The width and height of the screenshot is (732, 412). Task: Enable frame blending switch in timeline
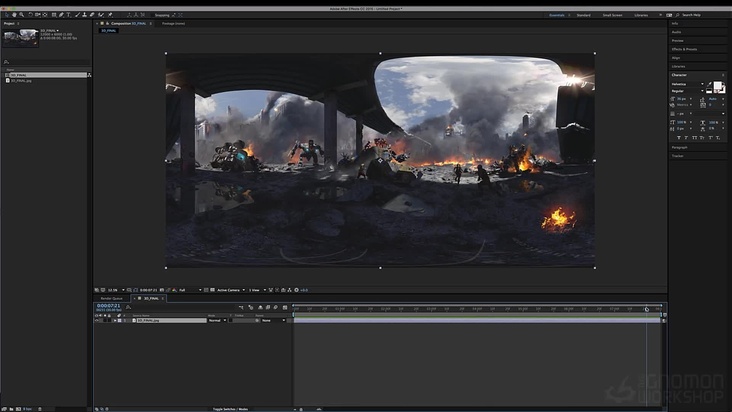tap(267, 307)
